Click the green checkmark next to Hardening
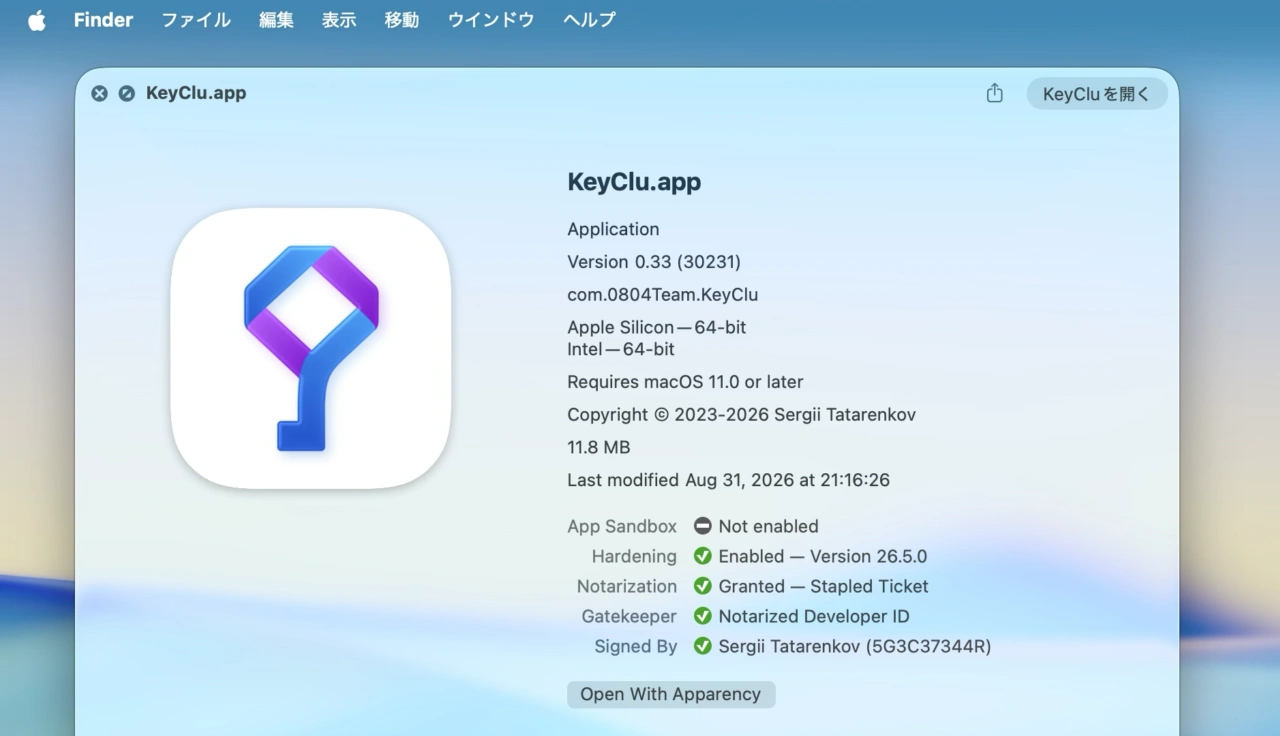 coord(703,556)
